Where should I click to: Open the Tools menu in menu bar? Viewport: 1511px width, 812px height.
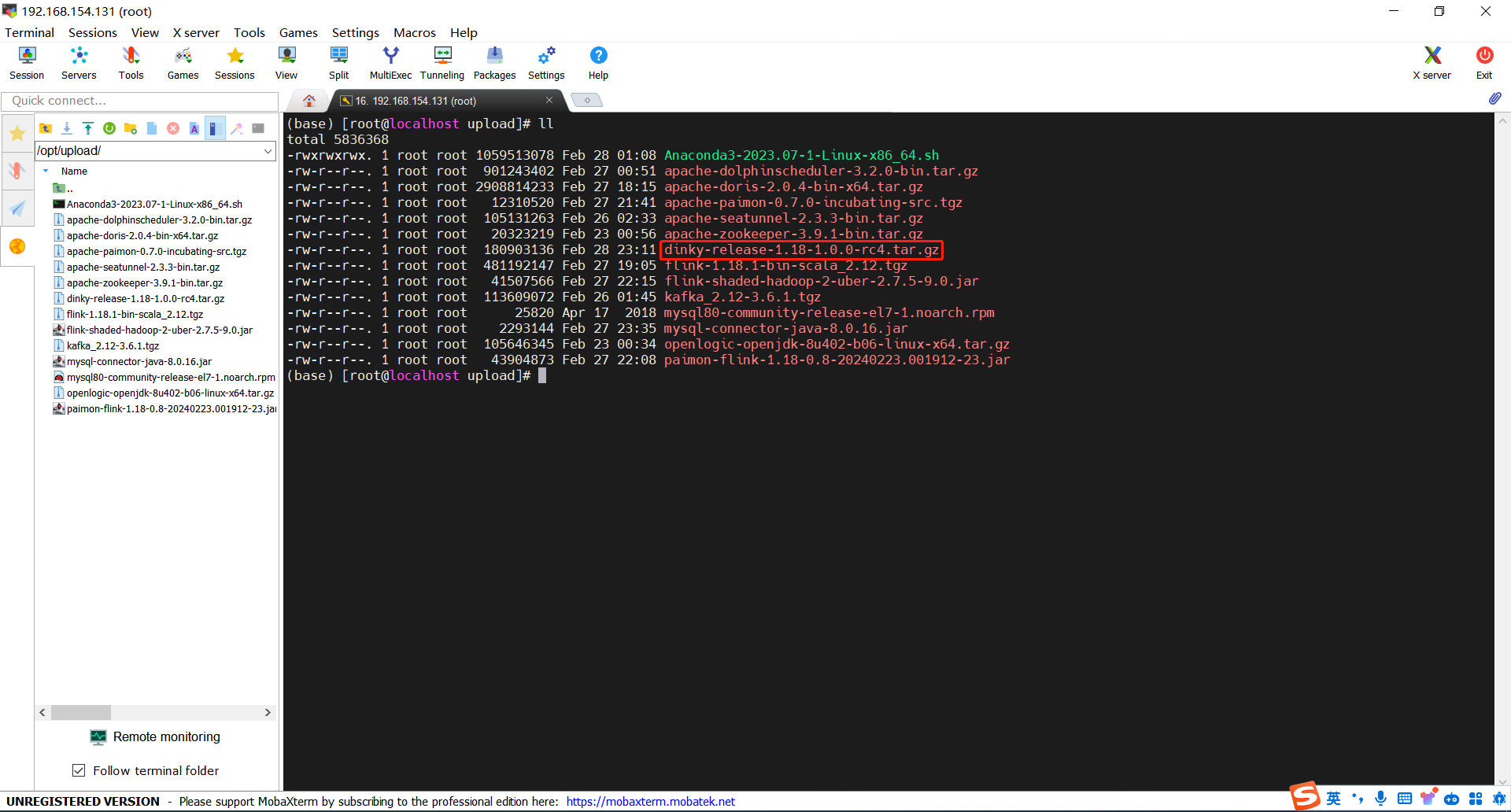pos(249,32)
